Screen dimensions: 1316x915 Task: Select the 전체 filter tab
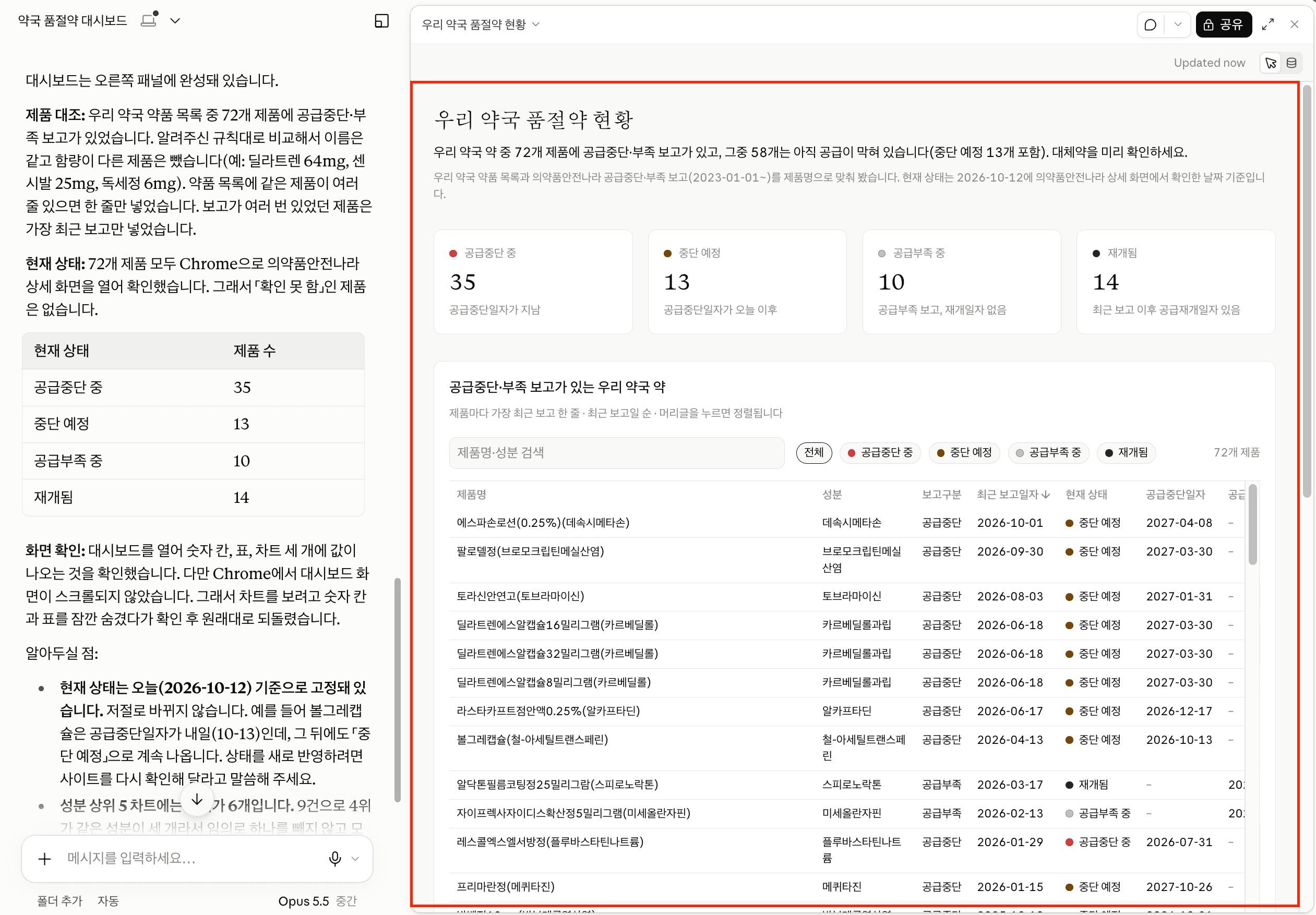[x=814, y=453]
